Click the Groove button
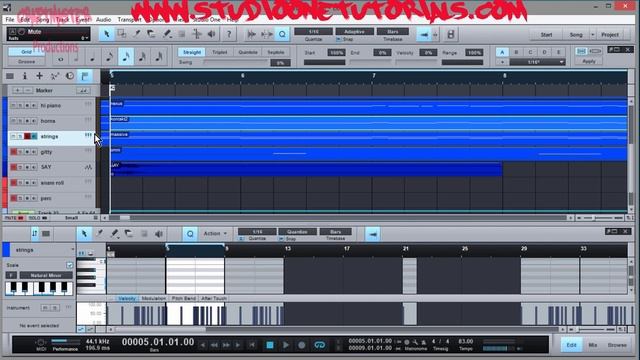Screen dimensions: 640x360 pyautogui.click(x=27, y=62)
